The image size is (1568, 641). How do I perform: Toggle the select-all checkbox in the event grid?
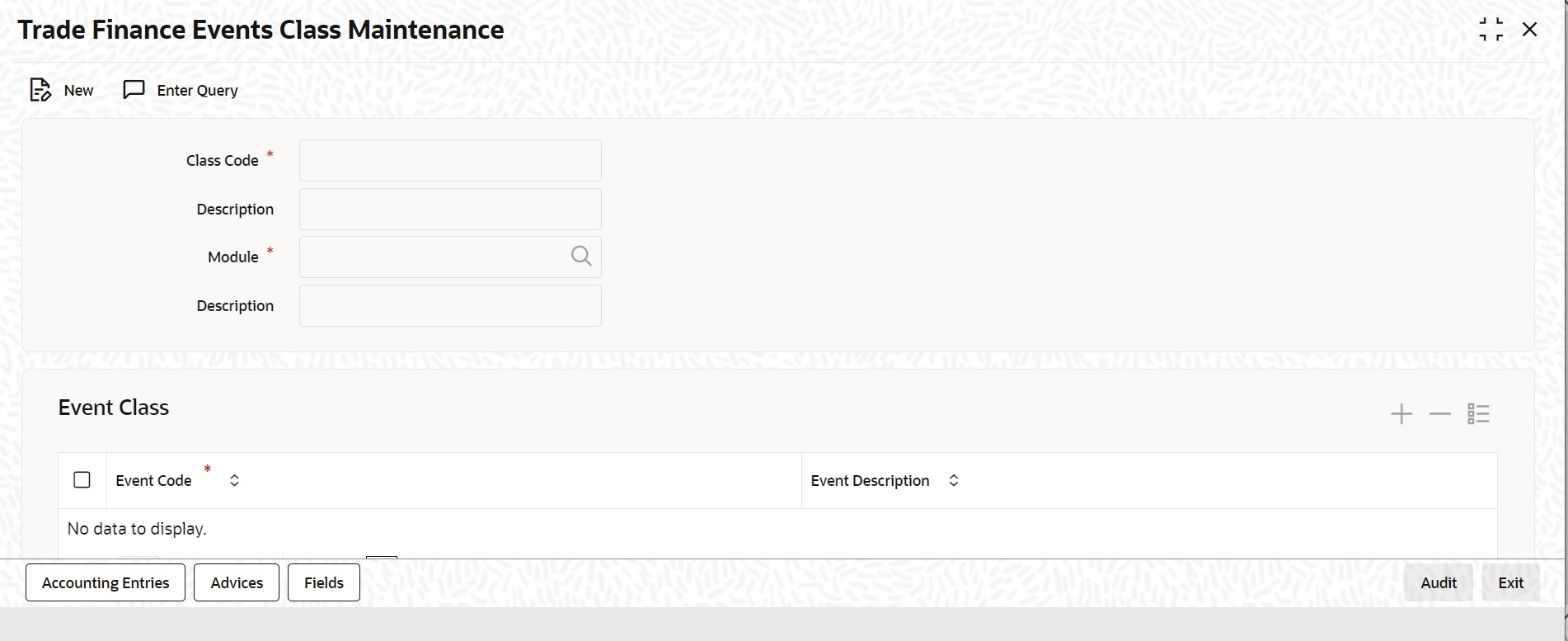(82, 479)
